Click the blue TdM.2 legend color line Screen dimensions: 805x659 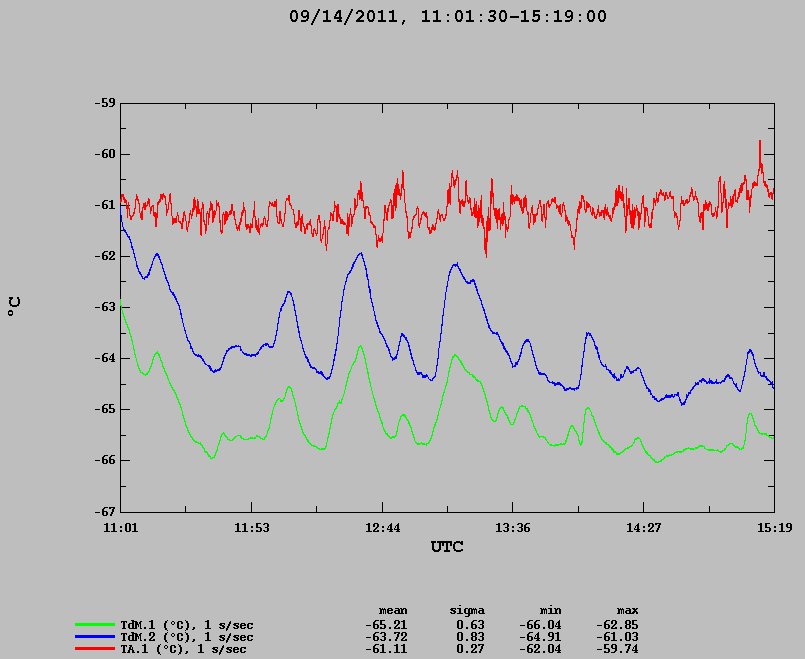(x=94, y=636)
